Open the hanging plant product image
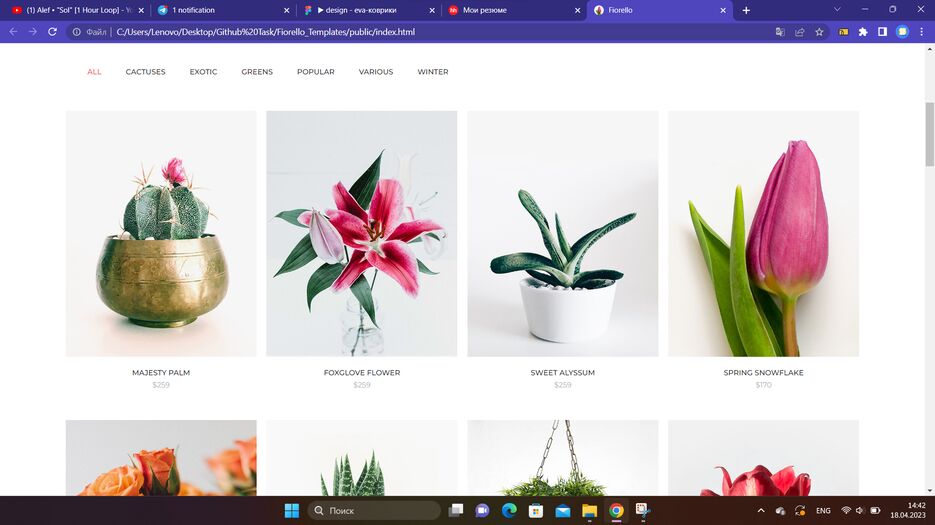This screenshot has width=935, height=525. pos(563,458)
